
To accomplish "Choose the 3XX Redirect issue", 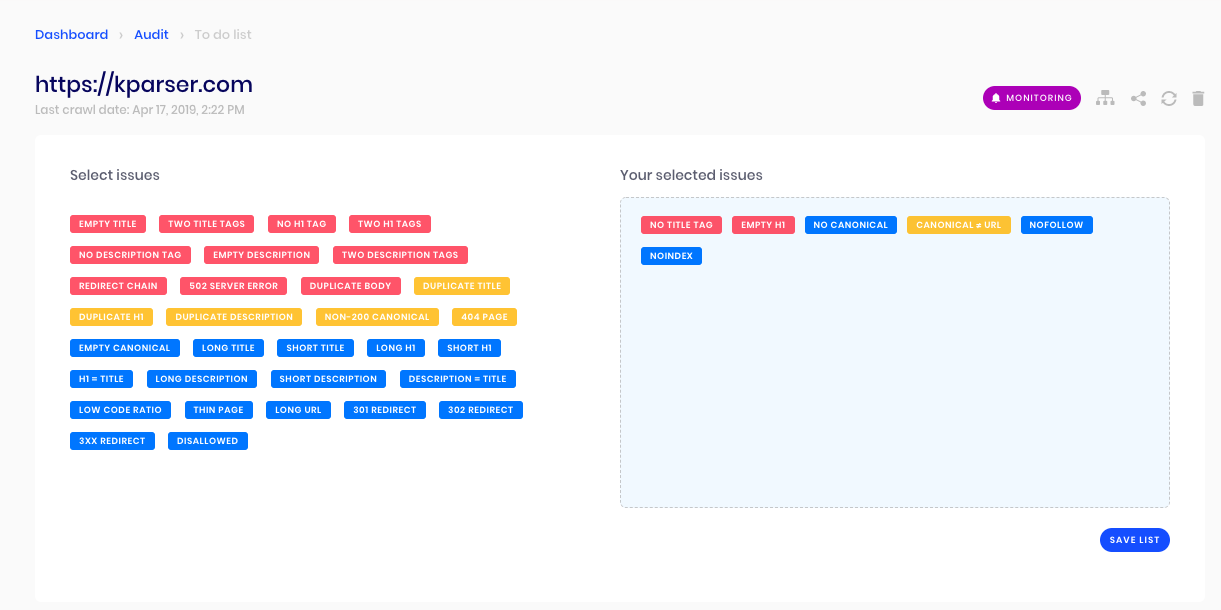I will click(112, 441).
